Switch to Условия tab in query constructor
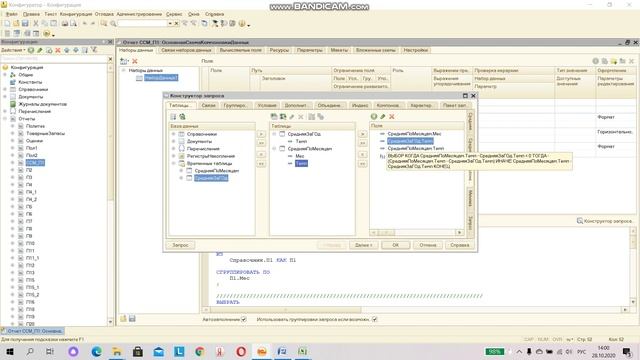The image size is (640, 360). pos(267,105)
